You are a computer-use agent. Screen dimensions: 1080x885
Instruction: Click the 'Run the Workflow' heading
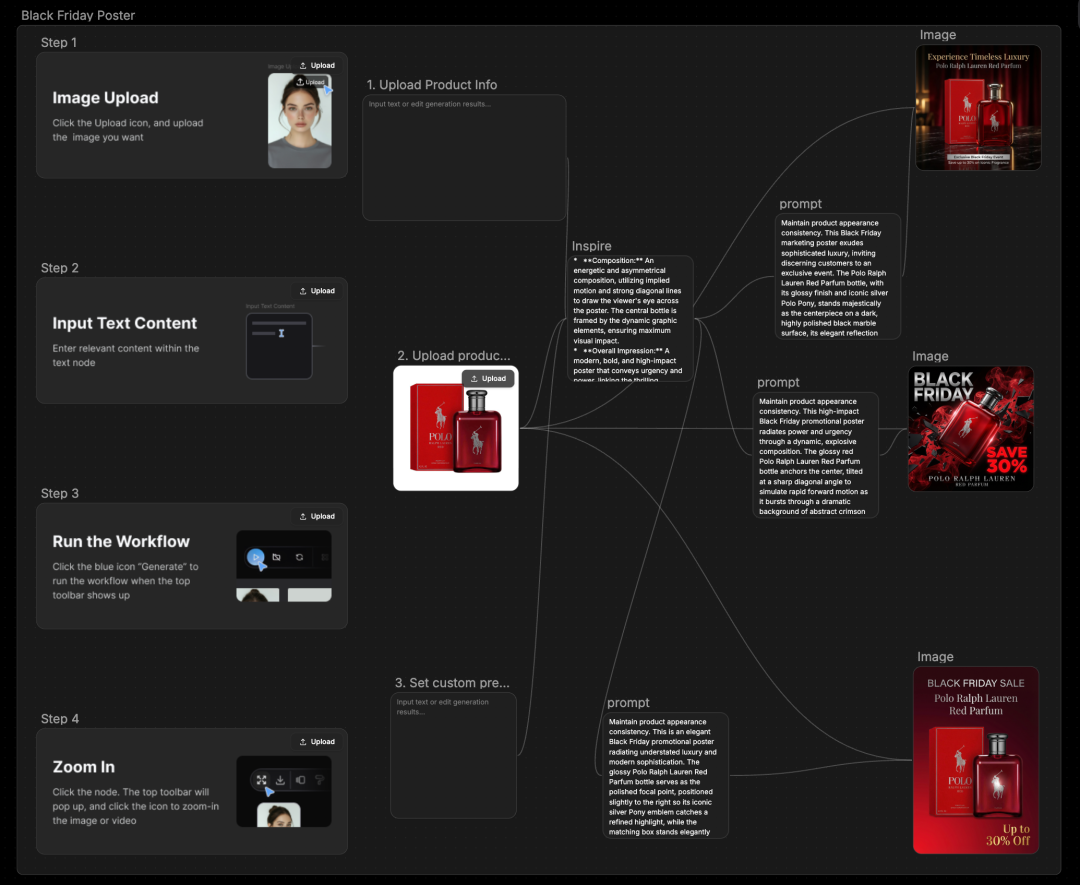tap(121, 541)
